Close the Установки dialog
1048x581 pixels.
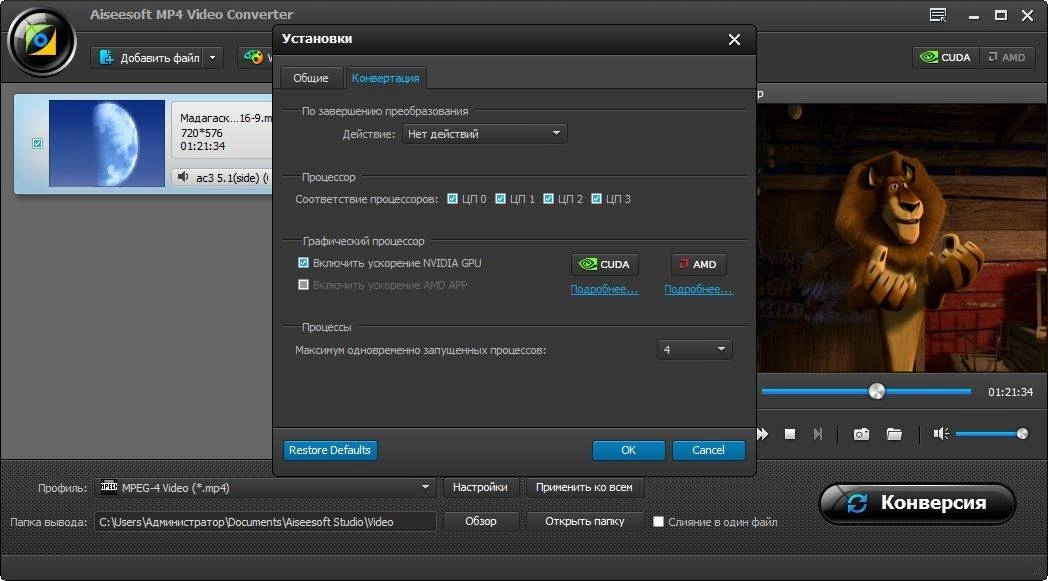tap(734, 39)
